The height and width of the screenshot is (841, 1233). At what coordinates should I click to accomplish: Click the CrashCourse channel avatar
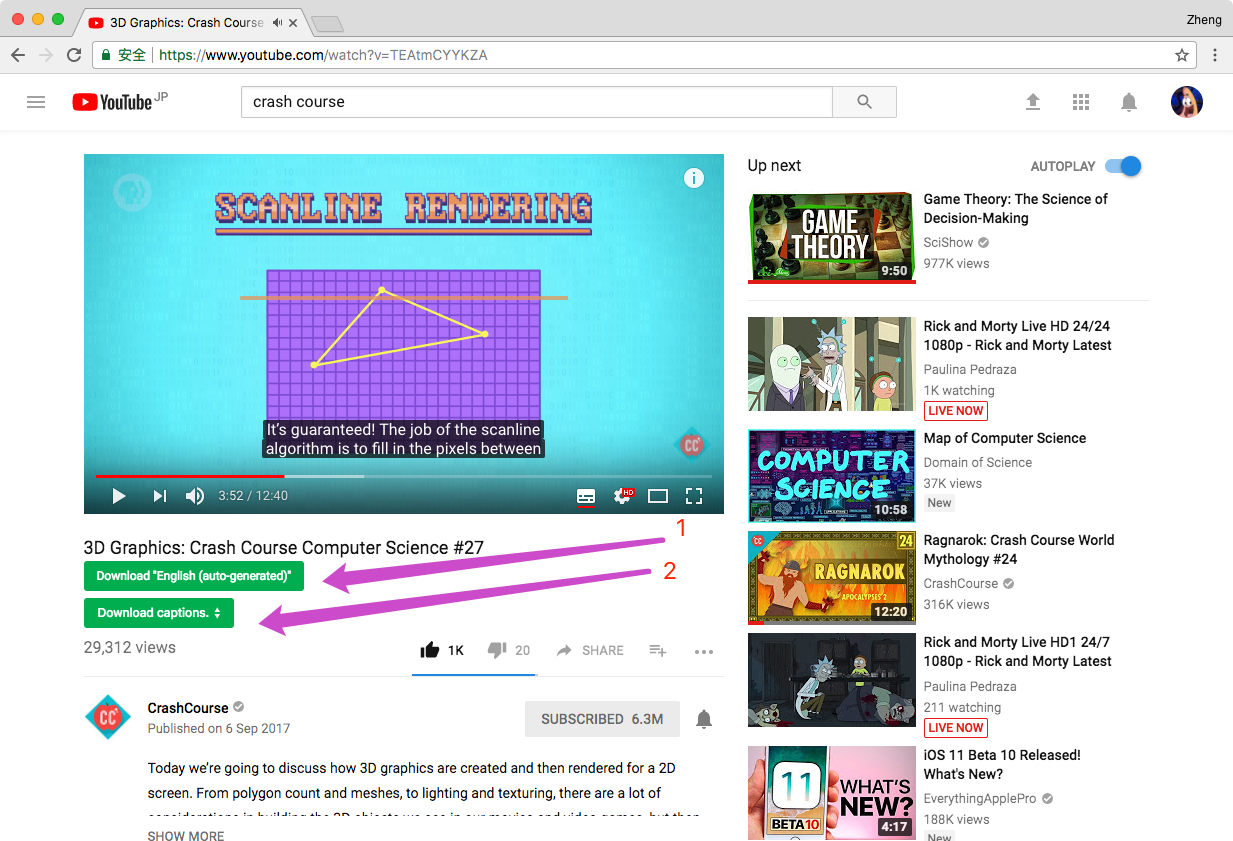[107, 717]
